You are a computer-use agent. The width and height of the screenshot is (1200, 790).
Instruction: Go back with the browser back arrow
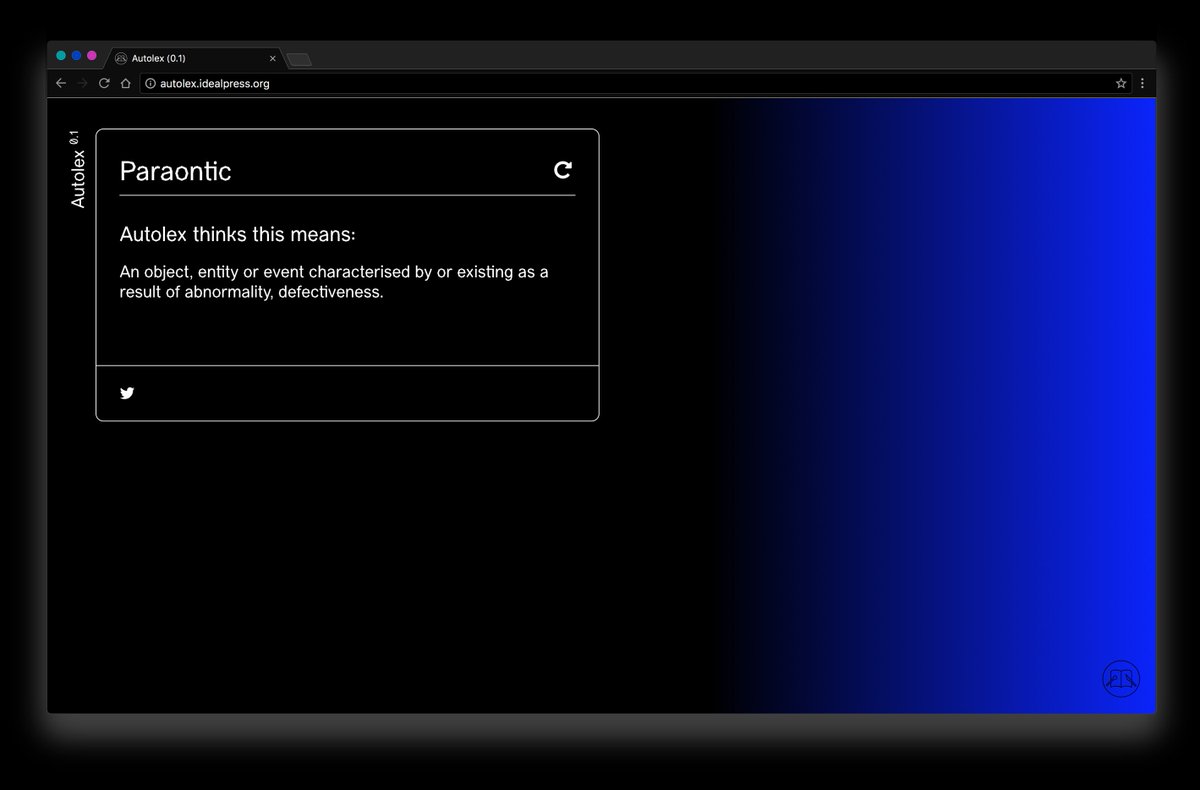62,84
